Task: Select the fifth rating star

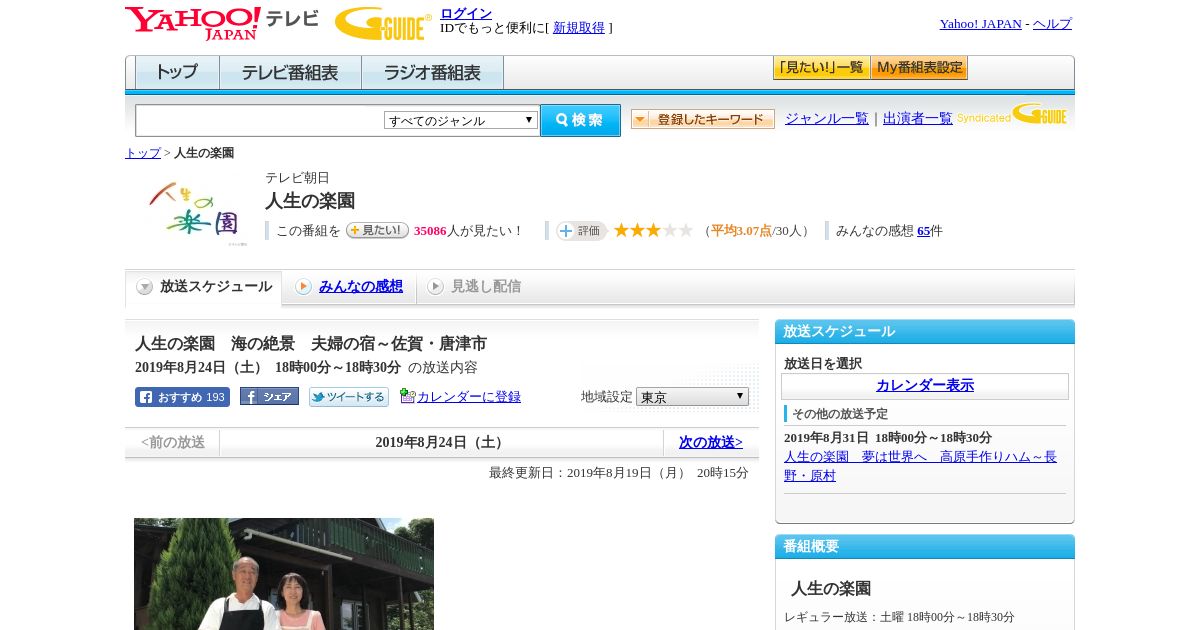Action: coord(685,230)
